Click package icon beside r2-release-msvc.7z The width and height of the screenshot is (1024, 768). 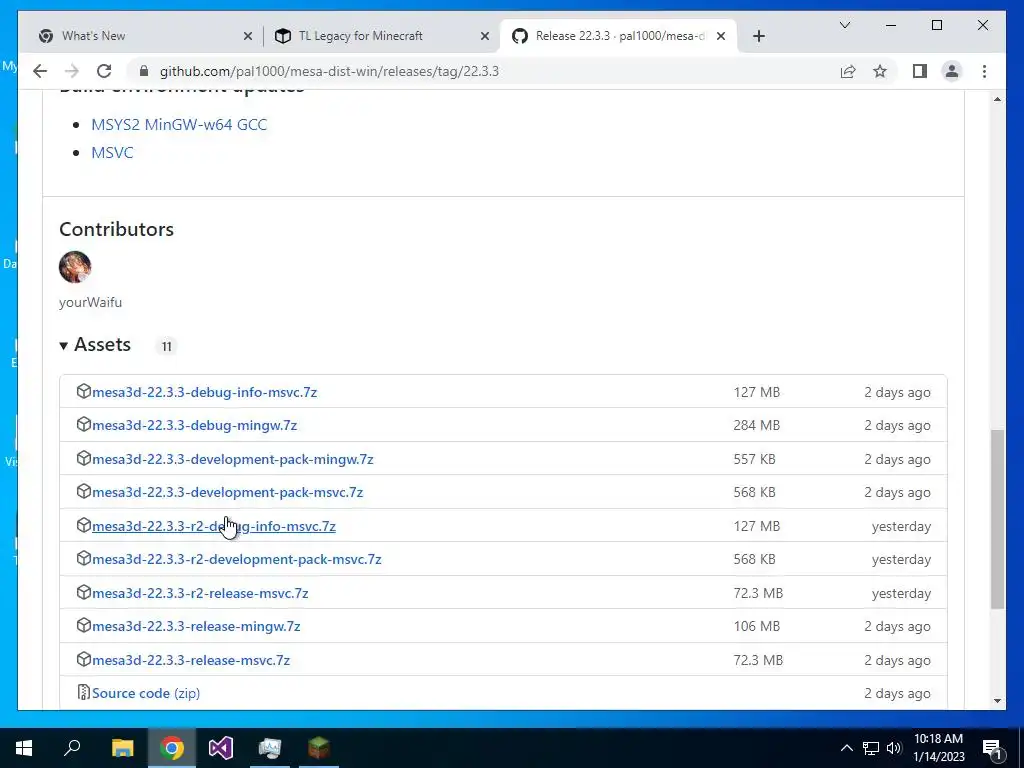tap(84, 592)
